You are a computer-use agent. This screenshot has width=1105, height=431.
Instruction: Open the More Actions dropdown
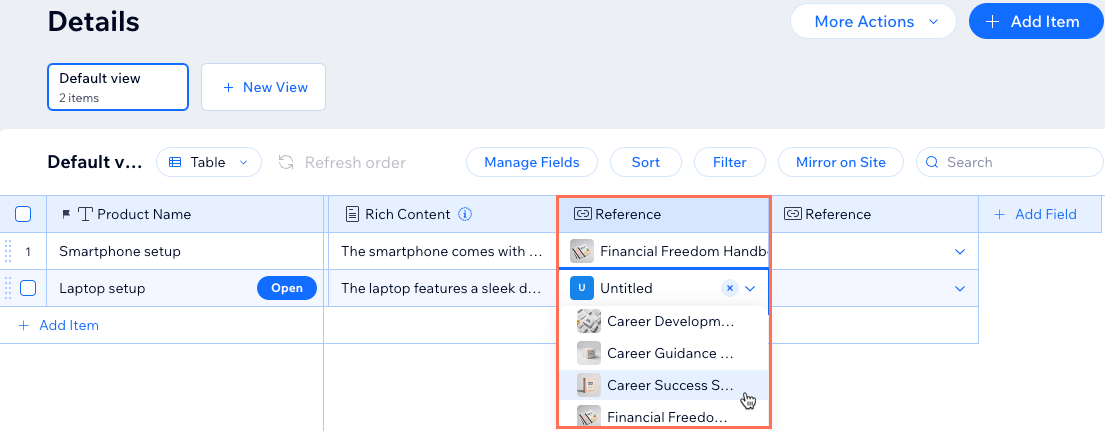(873, 22)
